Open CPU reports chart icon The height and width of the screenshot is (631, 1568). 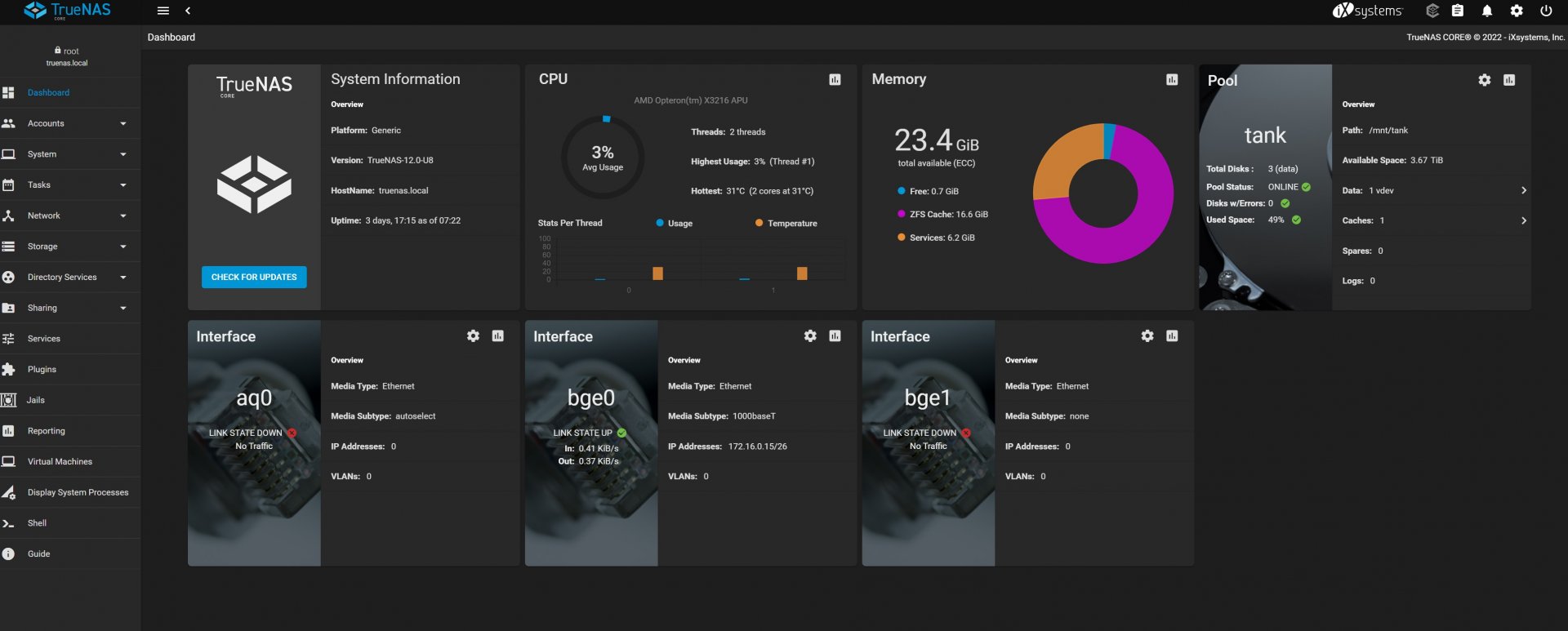click(x=835, y=79)
